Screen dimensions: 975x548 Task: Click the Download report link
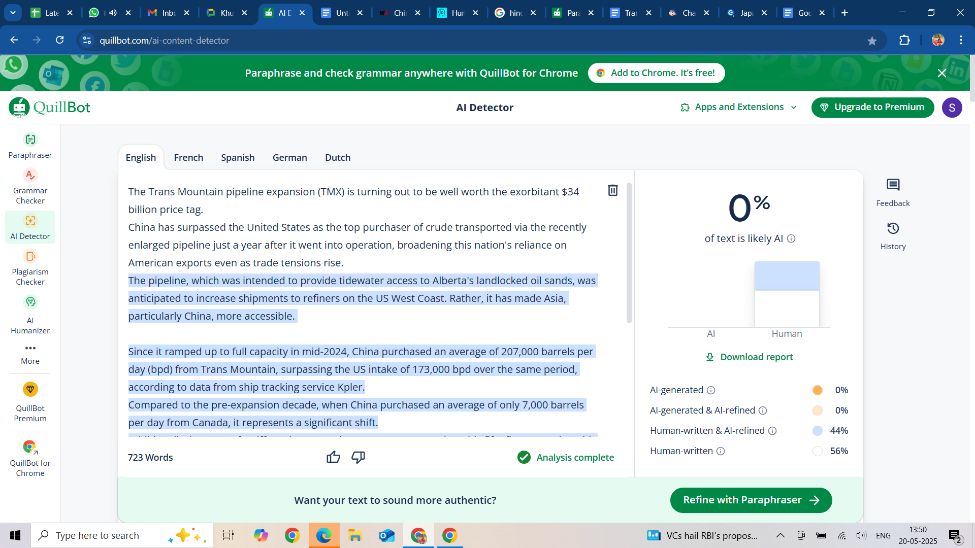749,357
